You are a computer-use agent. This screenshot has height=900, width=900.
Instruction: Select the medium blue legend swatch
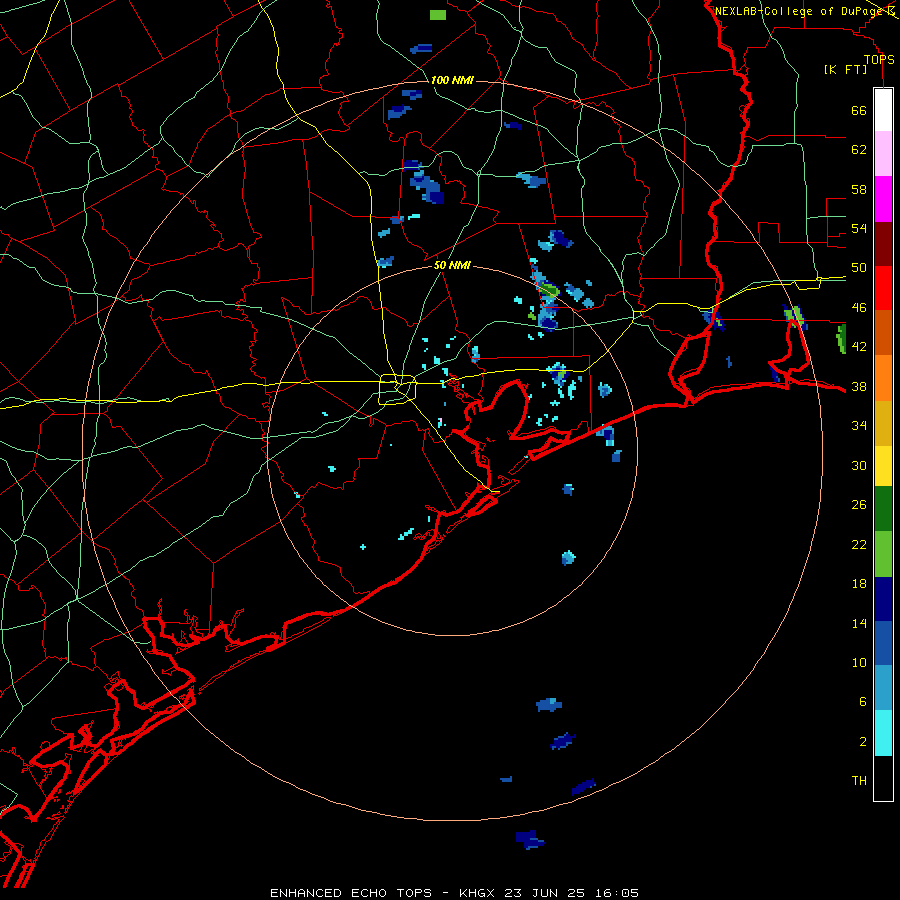pyautogui.click(x=883, y=643)
